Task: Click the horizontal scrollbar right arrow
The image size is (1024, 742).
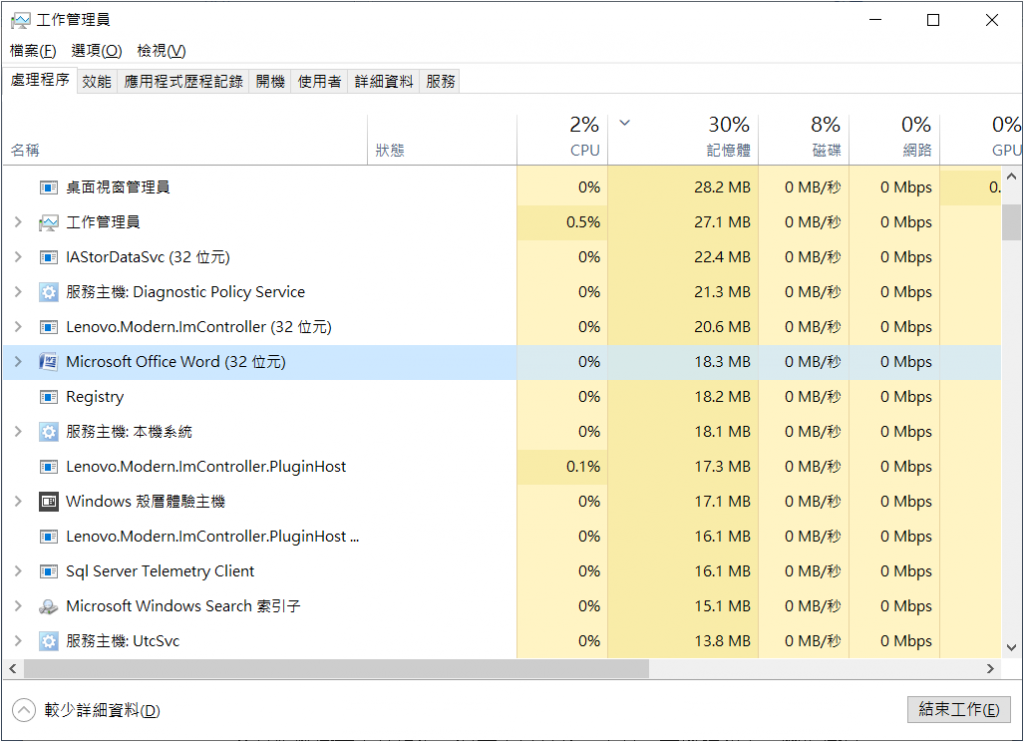Action: (x=991, y=669)
